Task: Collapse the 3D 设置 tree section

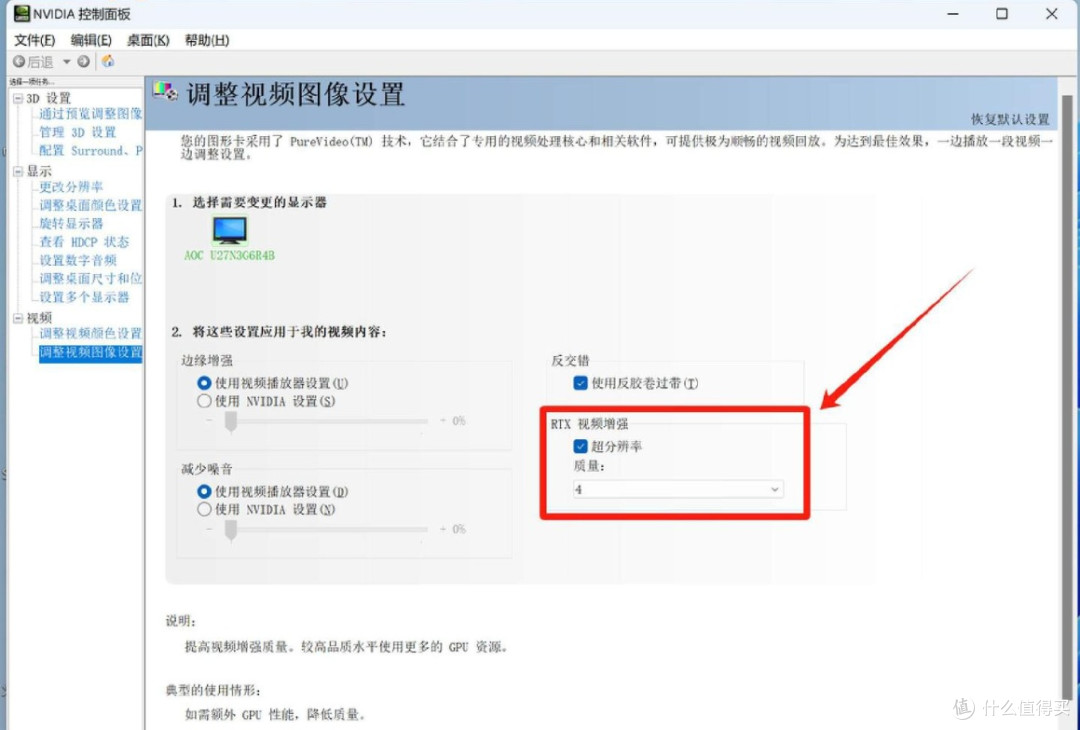Action: (20, 97)
